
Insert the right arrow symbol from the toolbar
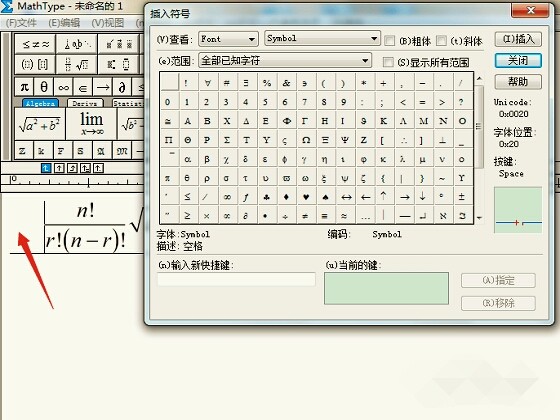(102, 87)
